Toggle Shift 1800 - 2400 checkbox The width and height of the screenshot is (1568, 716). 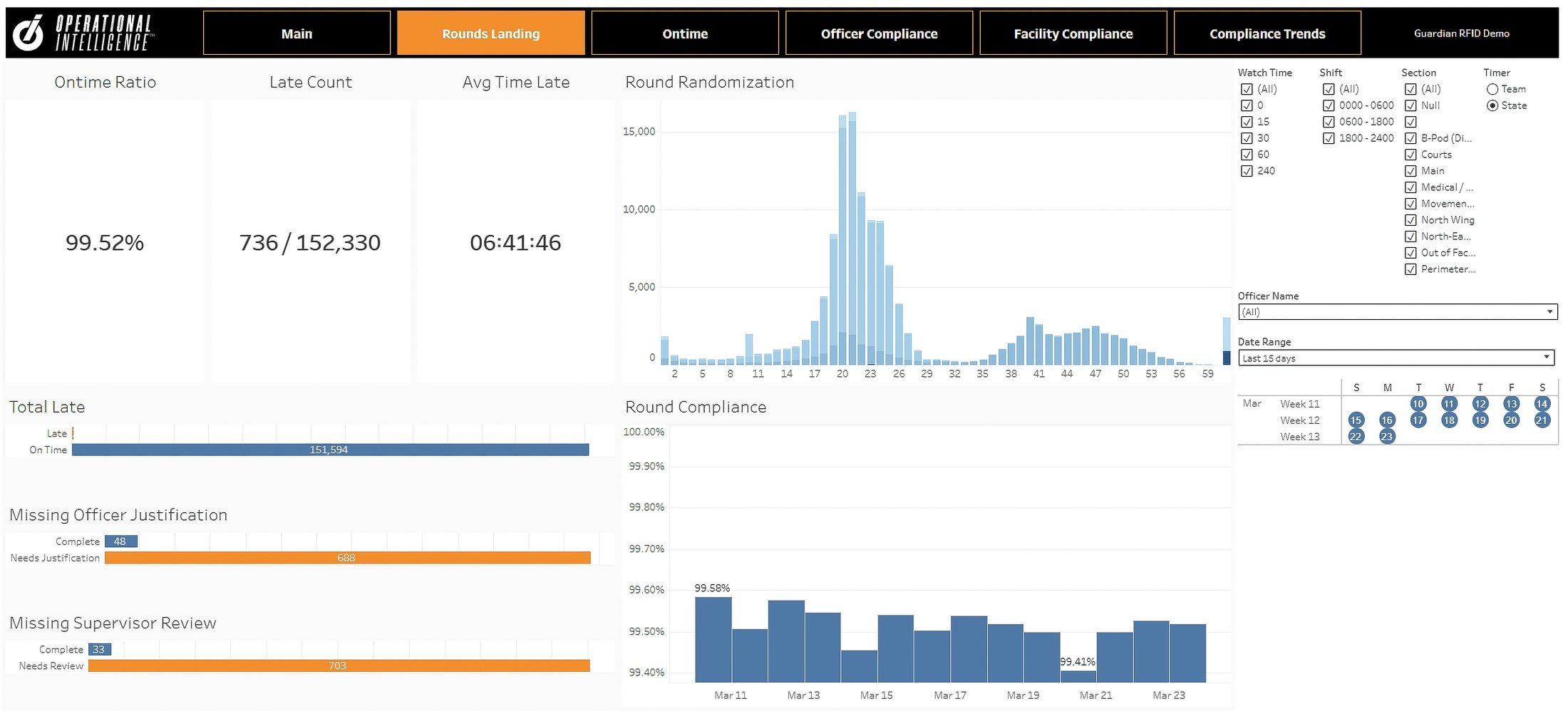[x=1329, y=138]
